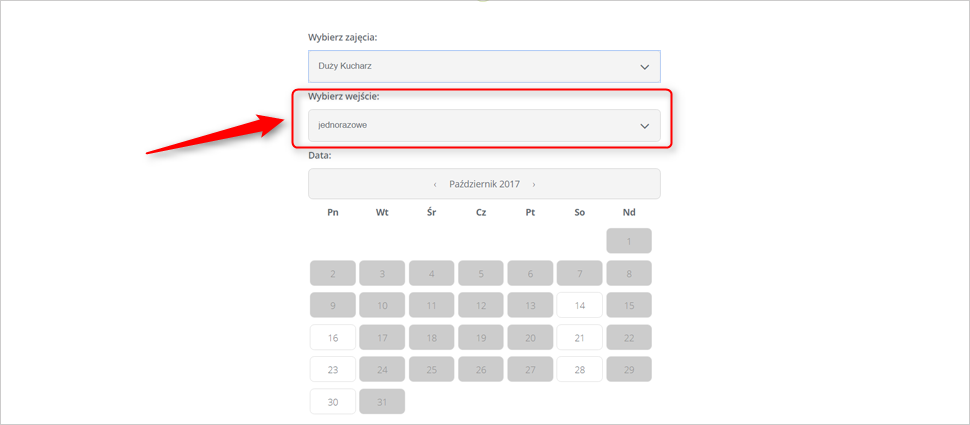Click greyed-out day 10
The image size is (970, 425).
point(382,305)
